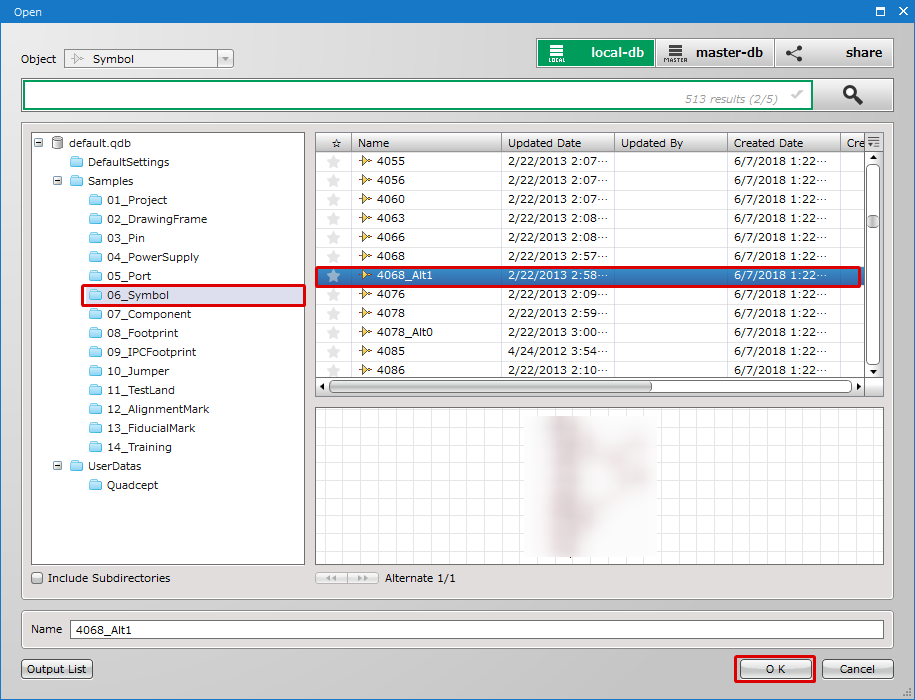Toggle the favorite star for 4076
915x700 pixels.
(x=334, y=294)
